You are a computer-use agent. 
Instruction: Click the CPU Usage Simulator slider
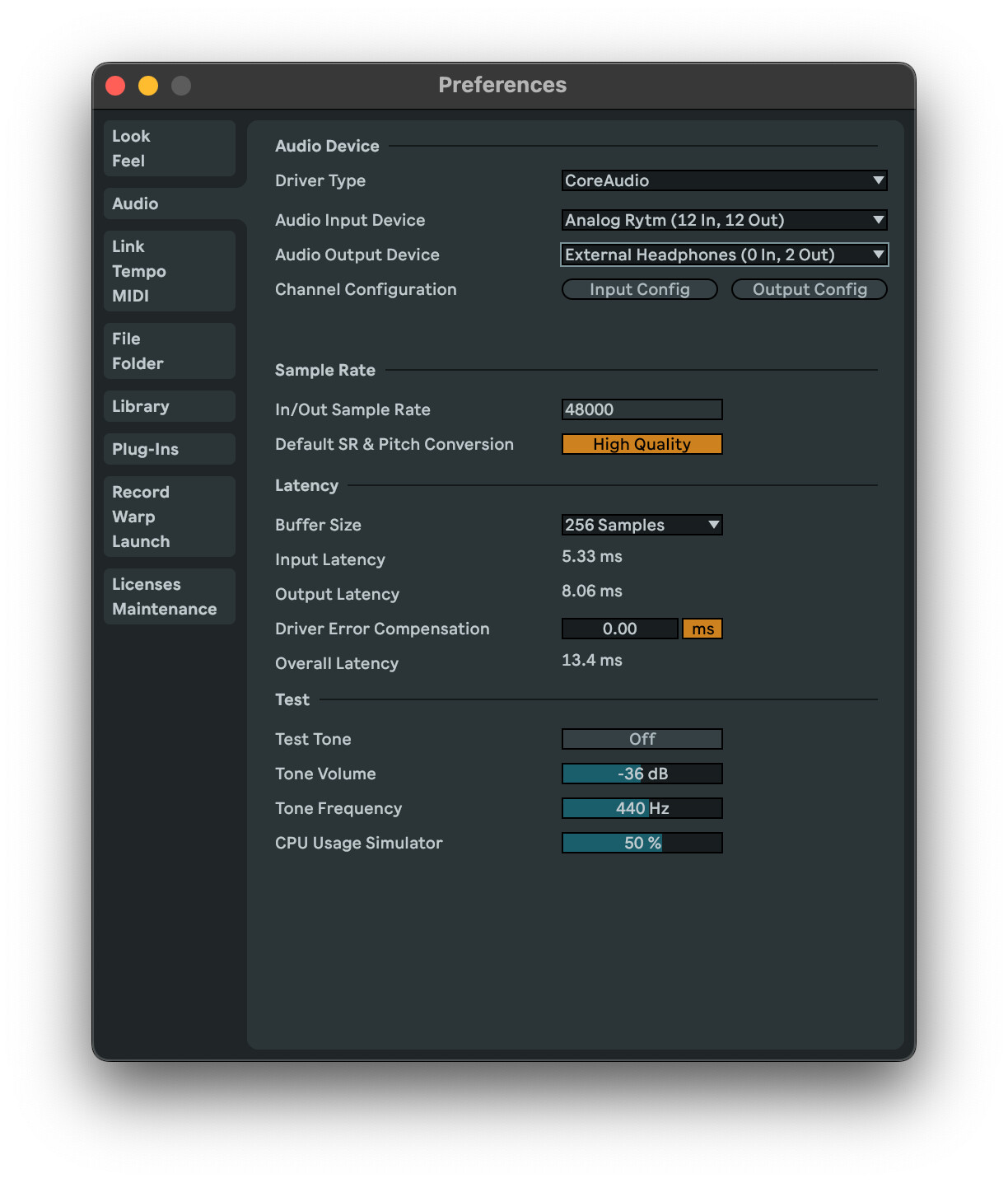coord(641,843)
